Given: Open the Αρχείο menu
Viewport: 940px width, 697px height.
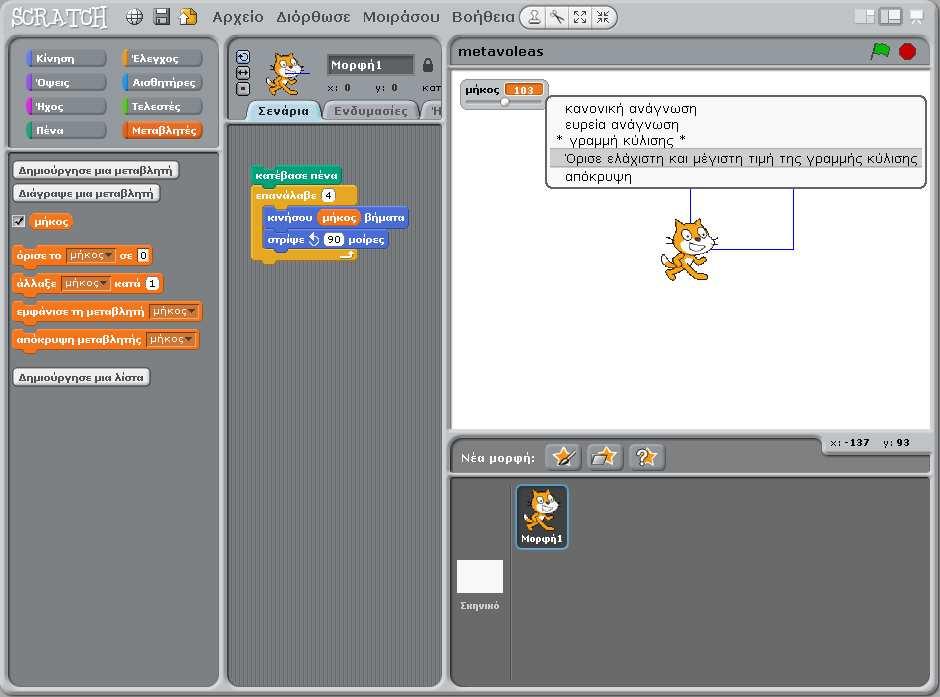Looking at the screenshot, I should 238,17.
